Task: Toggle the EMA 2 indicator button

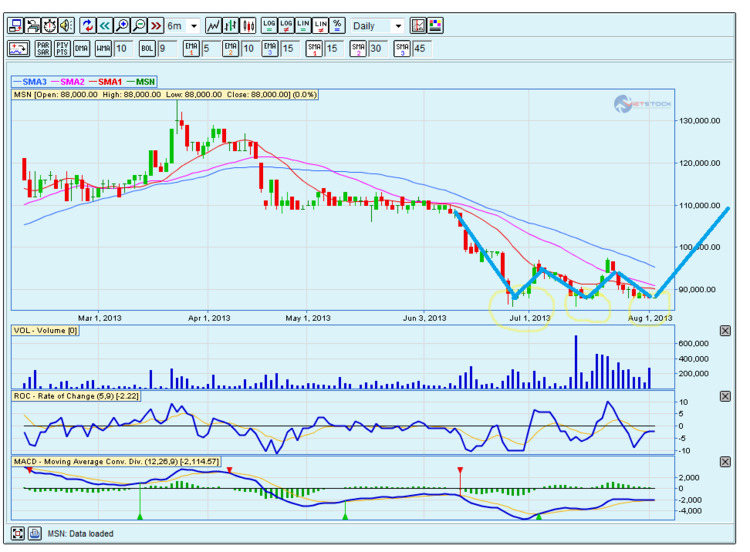Action: pyautogui.click(x=231, y=48)
